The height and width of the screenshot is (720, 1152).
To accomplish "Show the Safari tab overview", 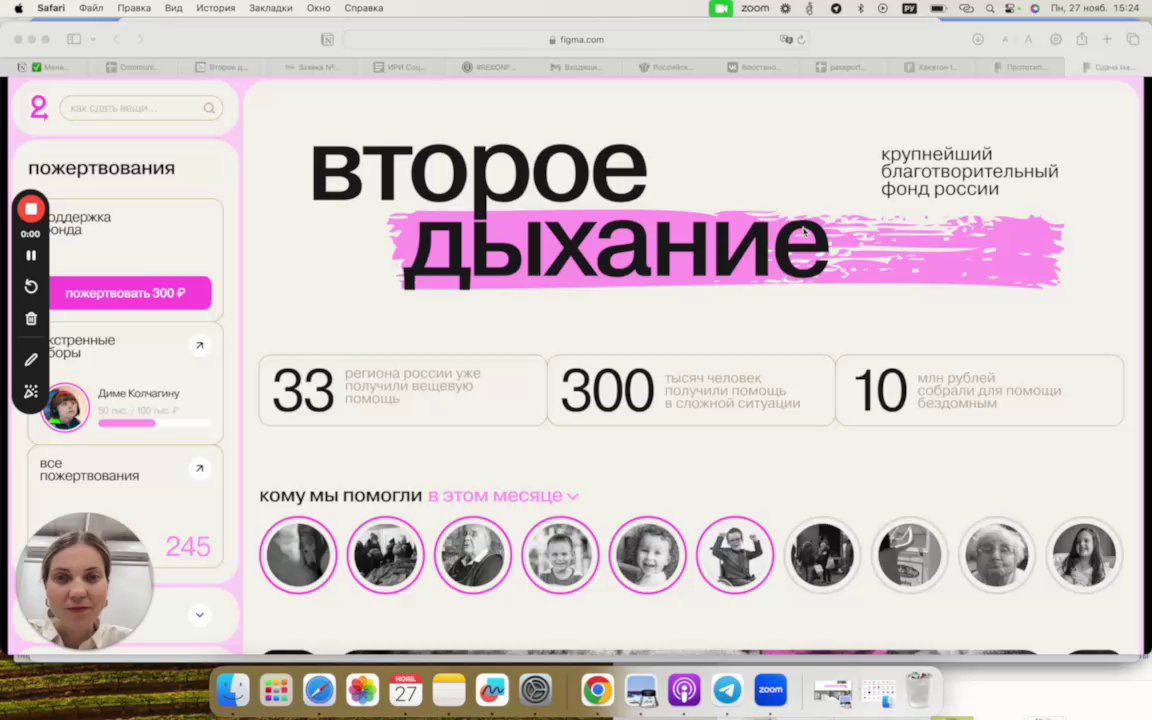I will point(1133,39).
